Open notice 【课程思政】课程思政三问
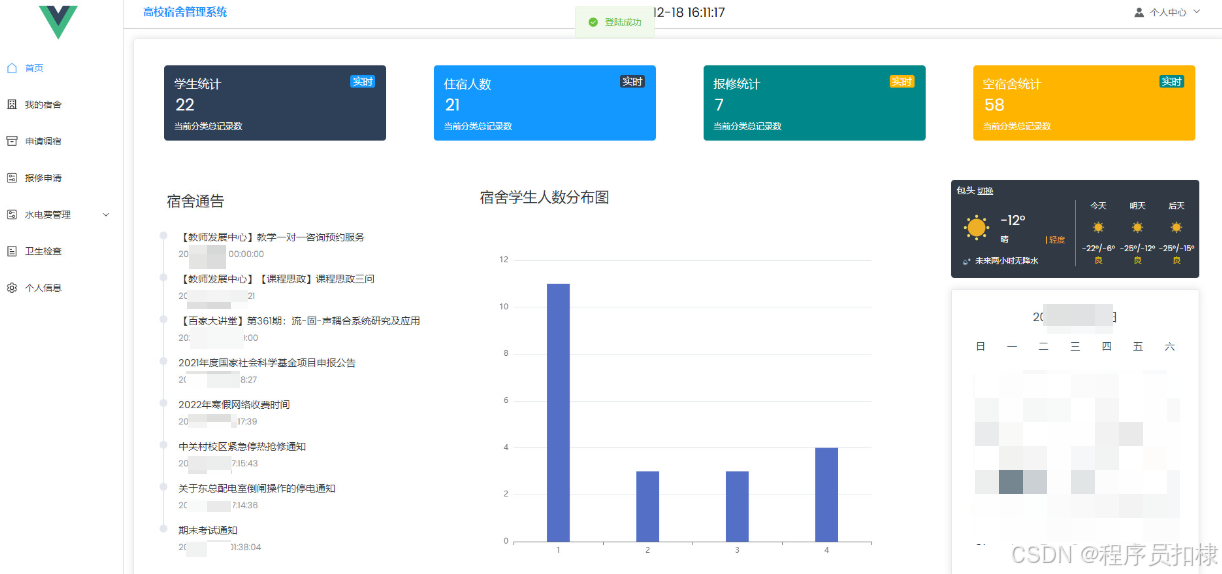1222x574 pixels. (276, 279)
